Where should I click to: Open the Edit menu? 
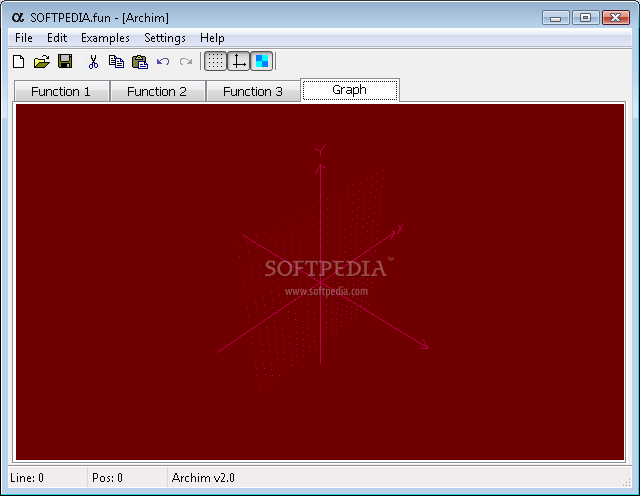pyautogui.click(x=57, y=38)
